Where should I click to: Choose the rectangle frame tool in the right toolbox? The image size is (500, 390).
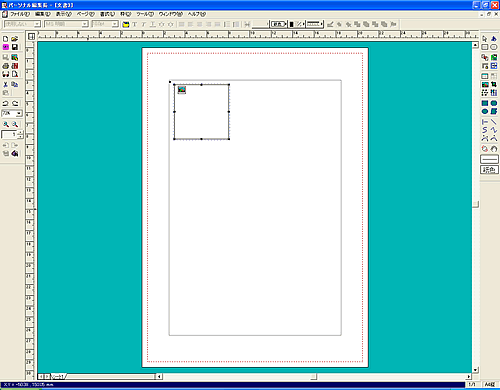tap(485, 47)
